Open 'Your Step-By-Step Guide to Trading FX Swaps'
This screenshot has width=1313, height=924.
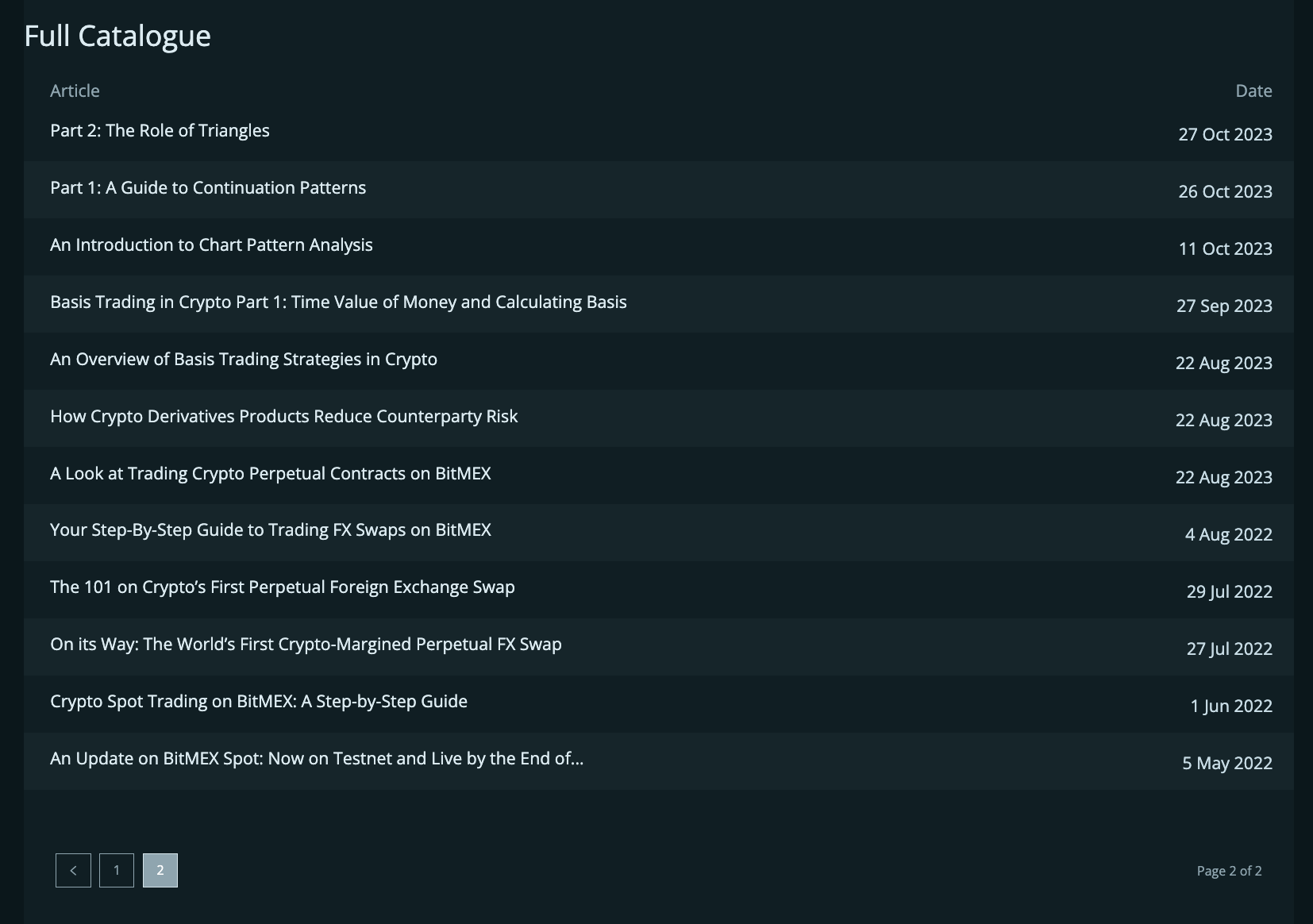tap(271, 529)
